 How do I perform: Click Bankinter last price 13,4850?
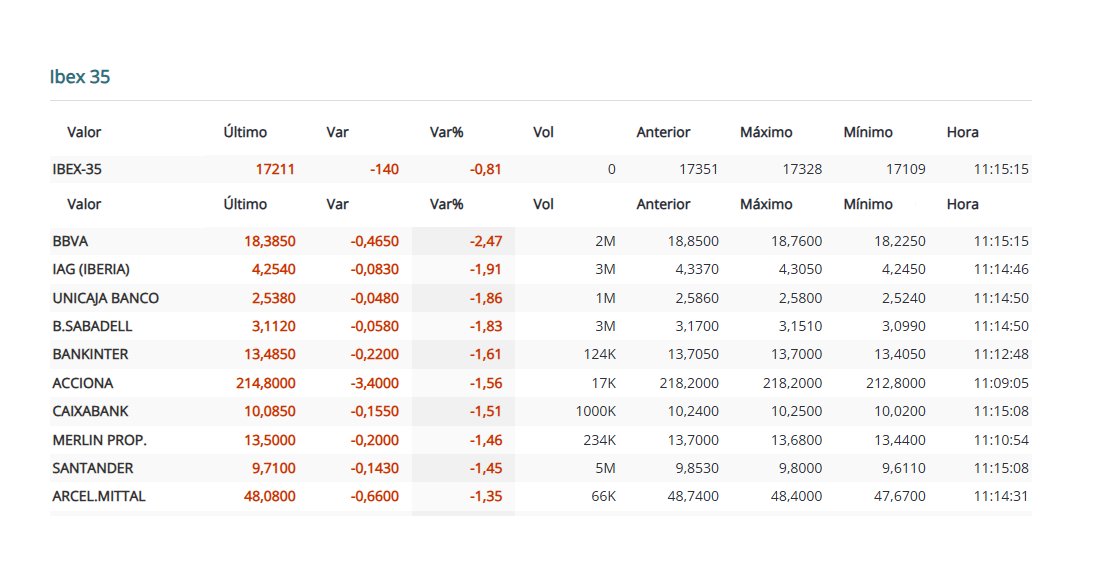coord(269,354)
